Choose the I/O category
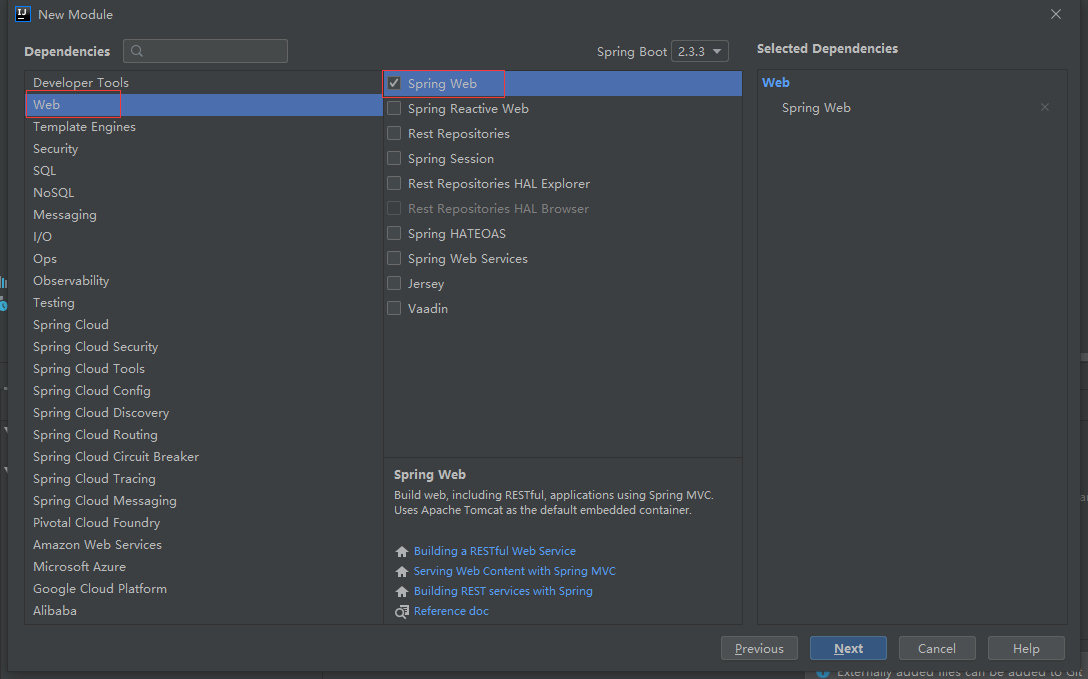1088x679 pixels. click(203, 237)
